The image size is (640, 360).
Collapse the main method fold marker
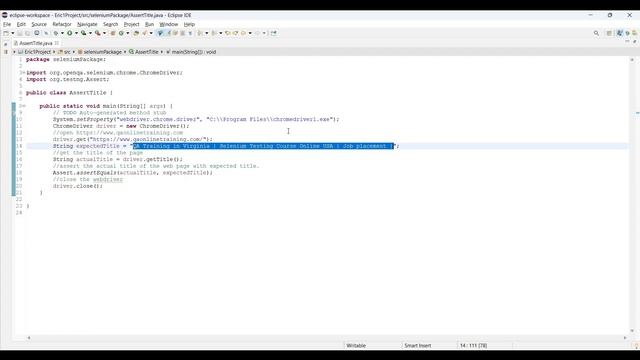coord(24,106)
